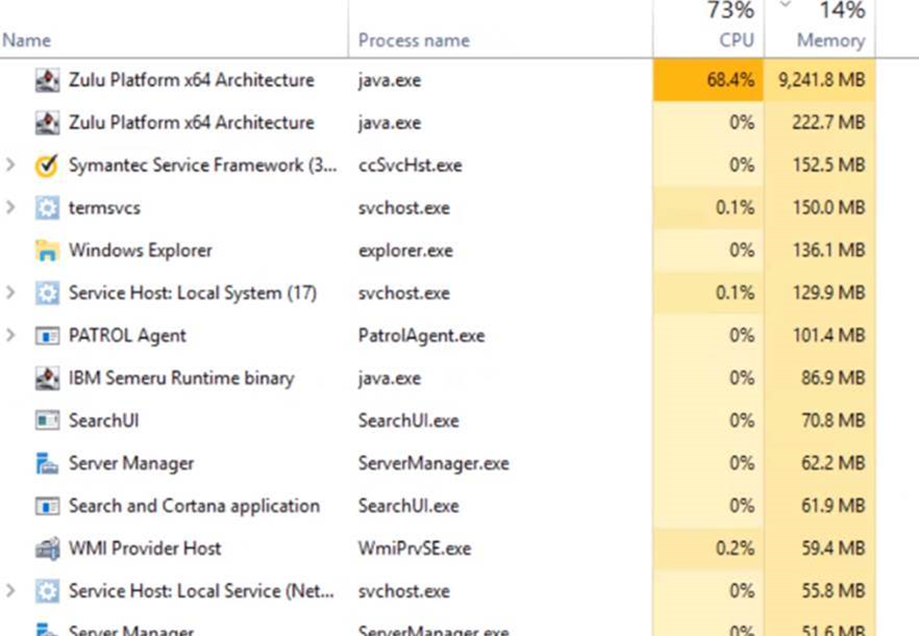Select the 86.9 MB memory value

coord(833,378)
